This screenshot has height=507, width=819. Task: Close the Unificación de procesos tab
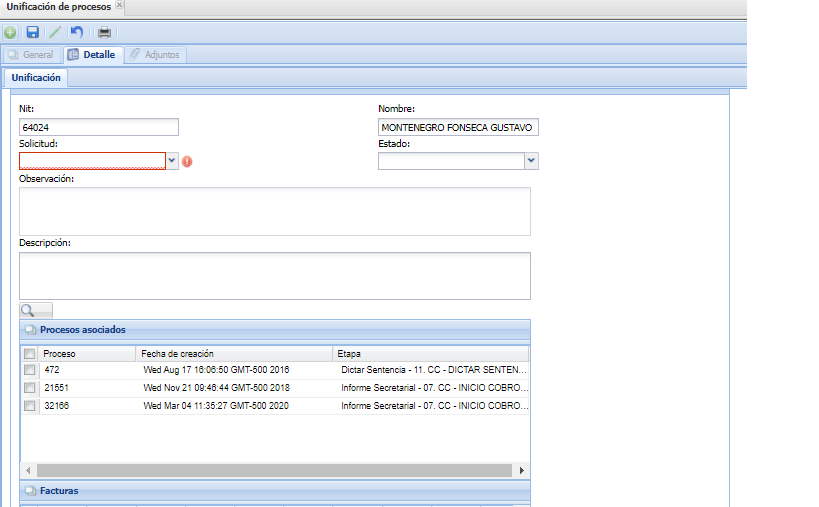click(x=120, y=6)
